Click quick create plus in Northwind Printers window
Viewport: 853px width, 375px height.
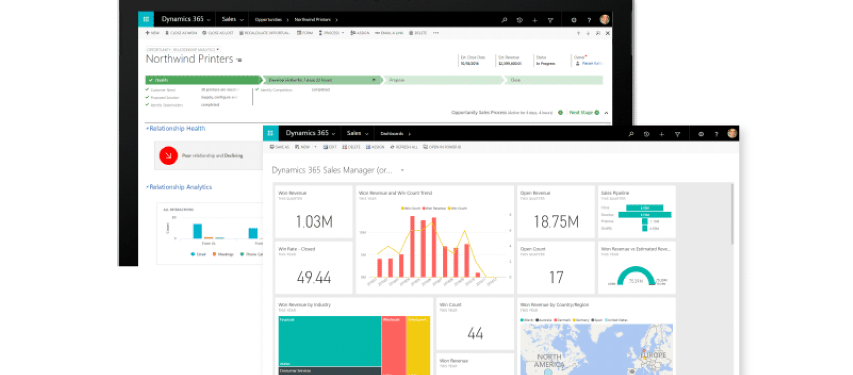(535, 20)
